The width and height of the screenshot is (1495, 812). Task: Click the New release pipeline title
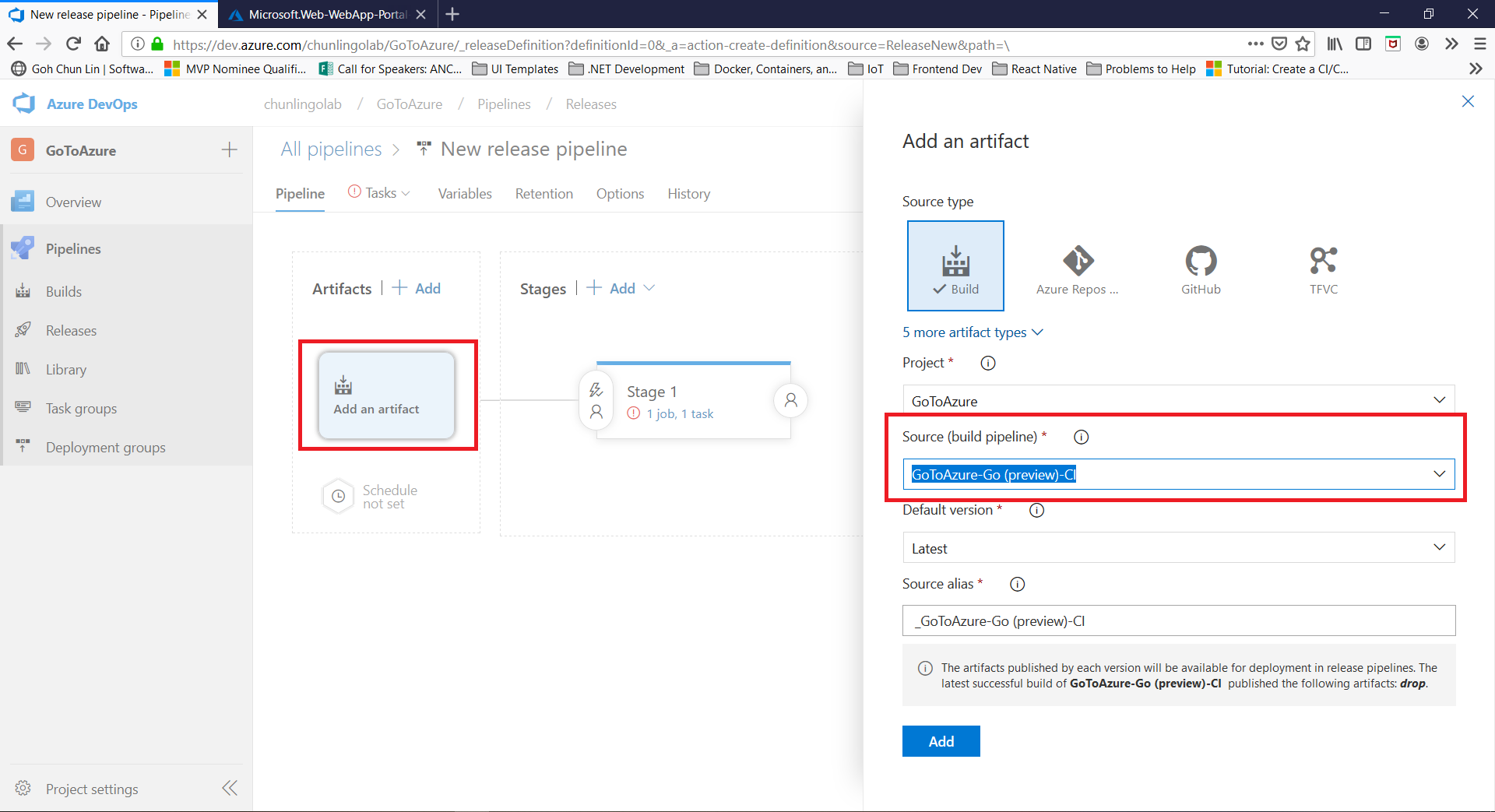pos(533,149)
